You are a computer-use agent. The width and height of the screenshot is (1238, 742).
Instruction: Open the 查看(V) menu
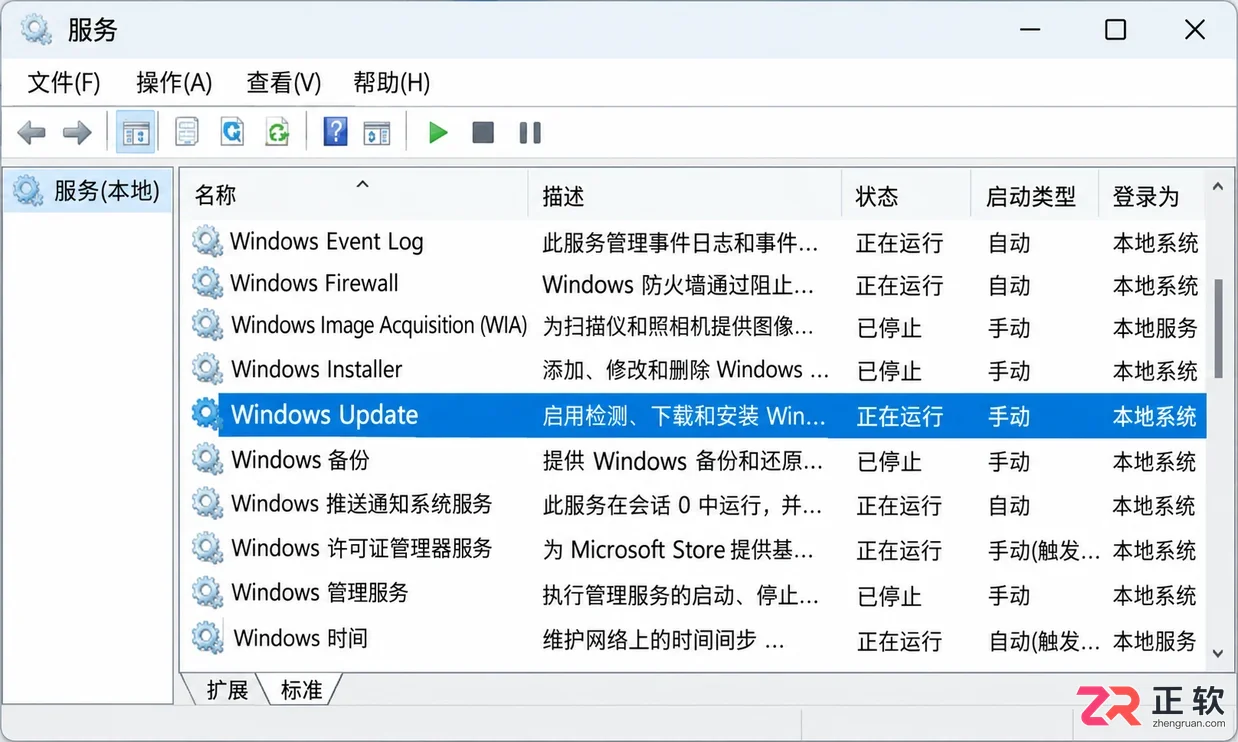284,82
